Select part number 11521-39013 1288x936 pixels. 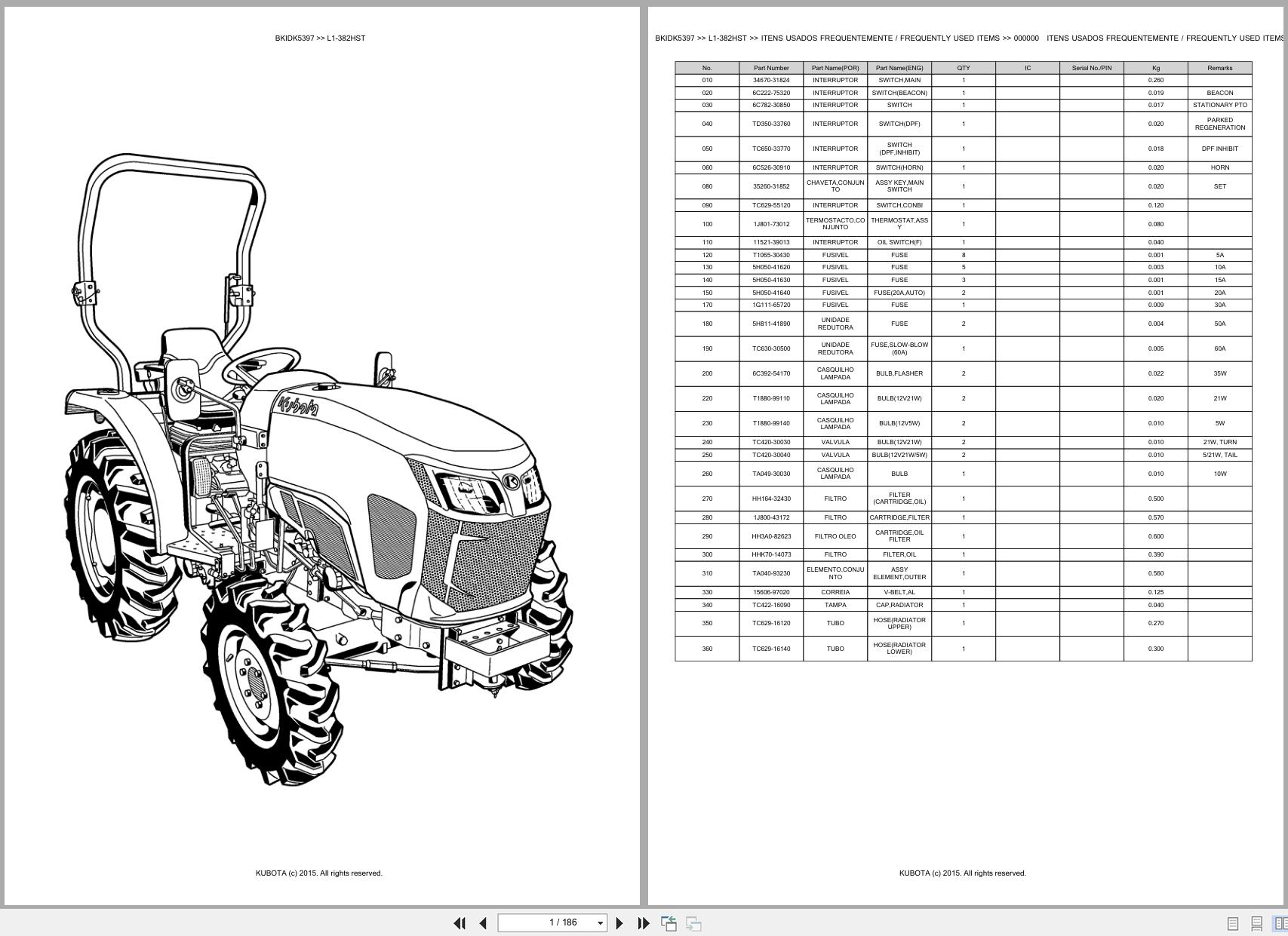(771, 242)
